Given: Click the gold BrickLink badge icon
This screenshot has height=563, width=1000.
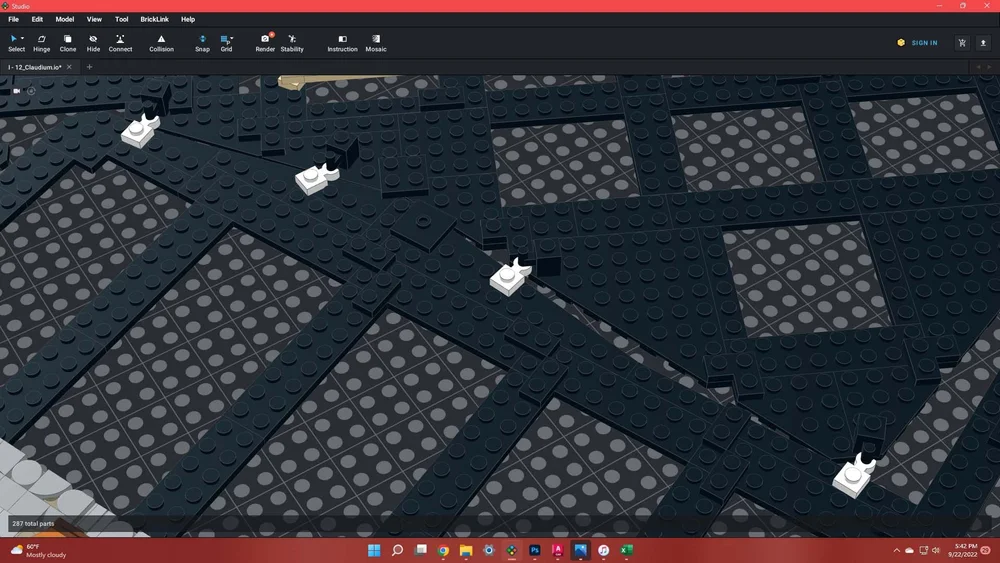Looking at the screenshot, I should [901, 43].
